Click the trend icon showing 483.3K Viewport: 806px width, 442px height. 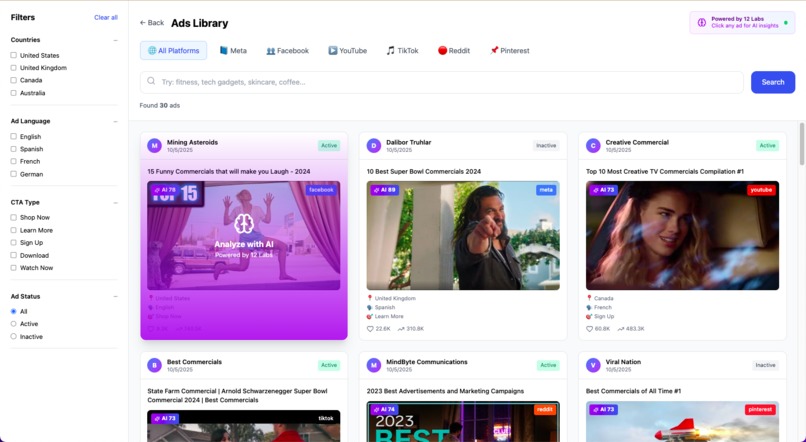(620, 329)
